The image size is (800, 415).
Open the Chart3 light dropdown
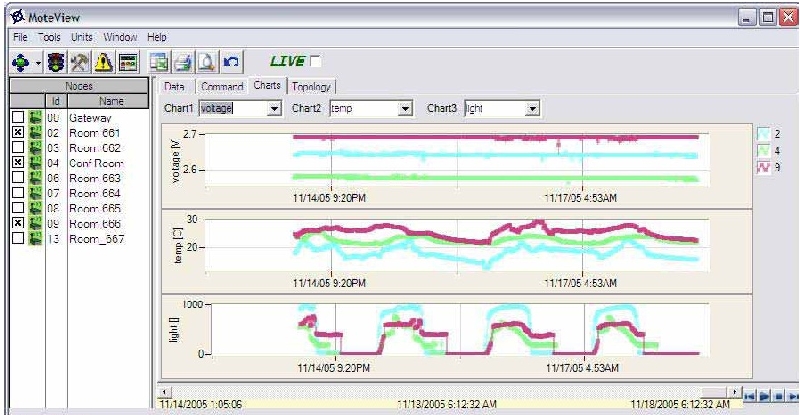pos(533,108)
